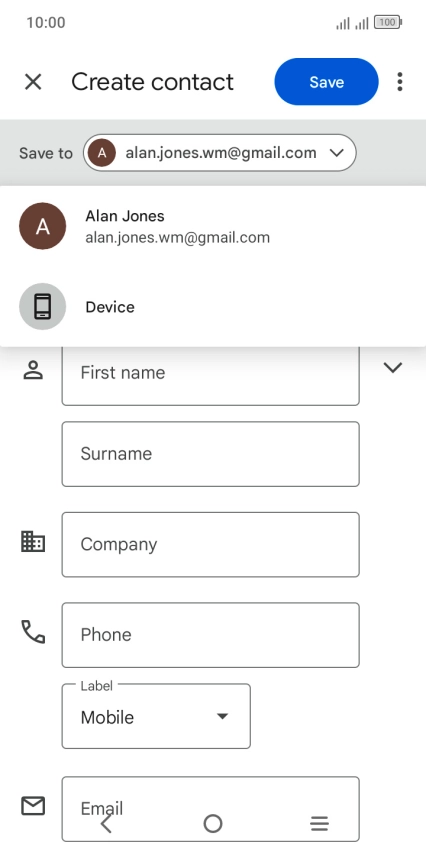Tap the Device phone icon

[x=42, y=306]
